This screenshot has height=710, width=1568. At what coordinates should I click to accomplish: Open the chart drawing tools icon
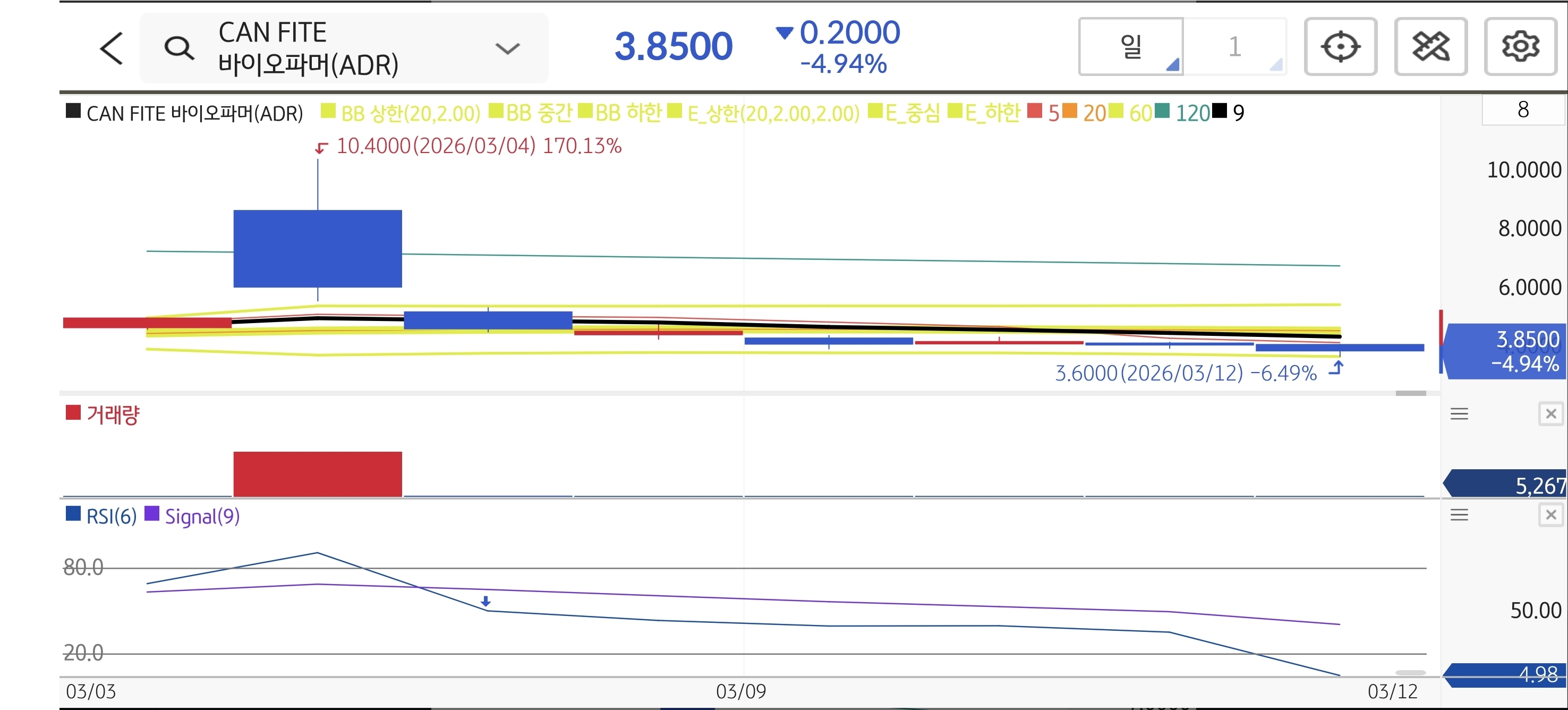(1430, 47)
